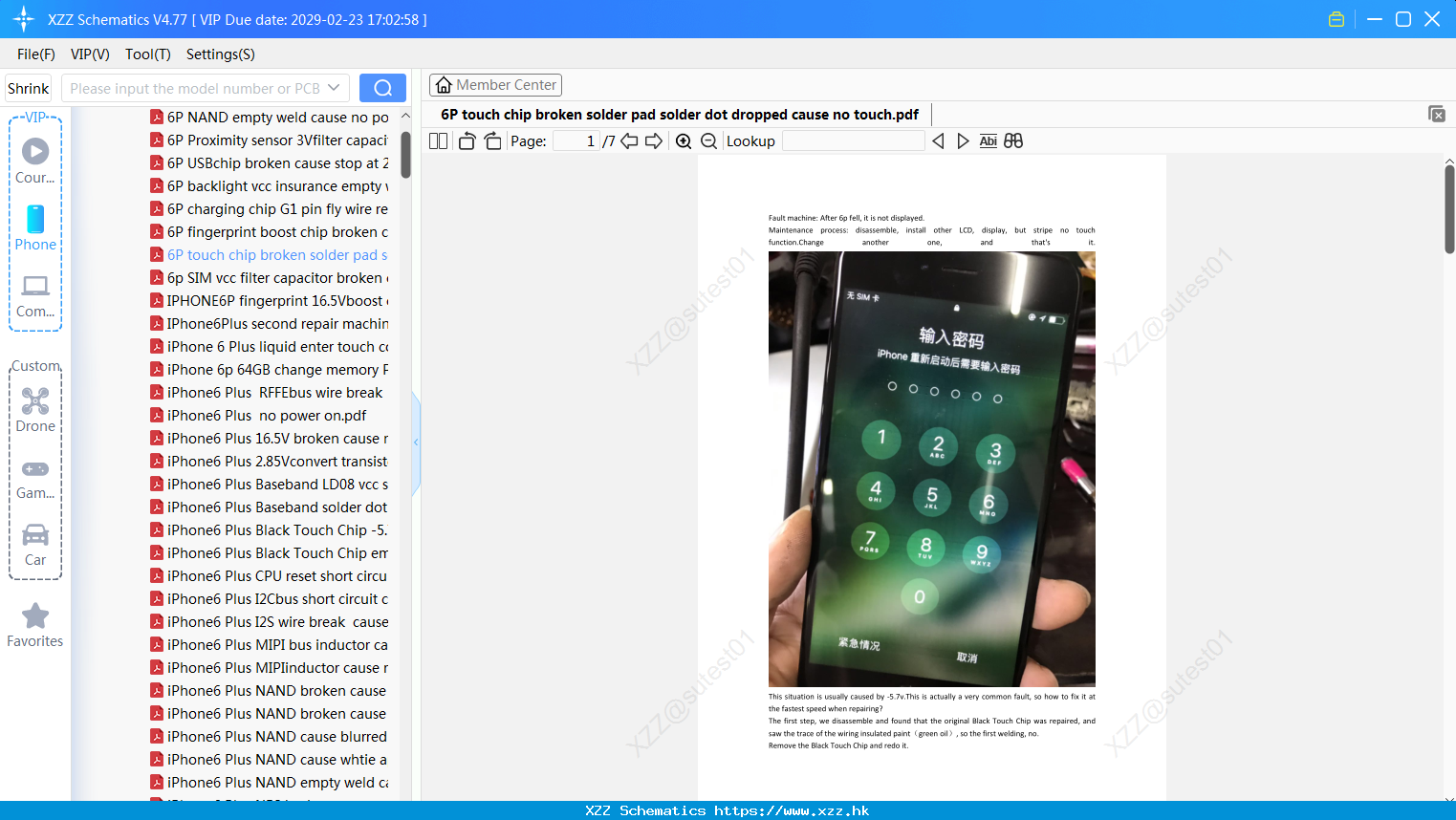Click the binoculars search icon

(x=1013, y=141)
